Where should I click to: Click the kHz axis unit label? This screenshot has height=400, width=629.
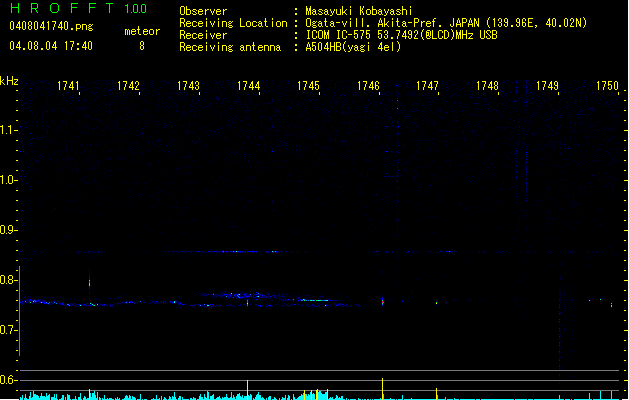(x=9, y=81)
